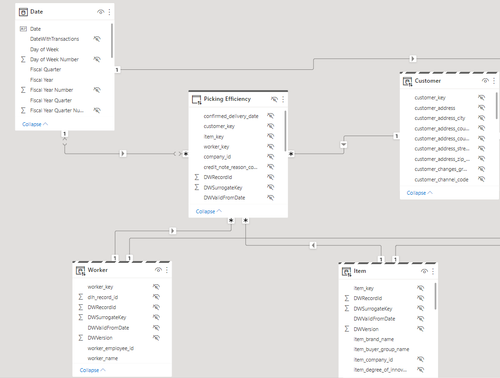
Task: Select the Fiscal Quarter field
Action: (45, 70)
